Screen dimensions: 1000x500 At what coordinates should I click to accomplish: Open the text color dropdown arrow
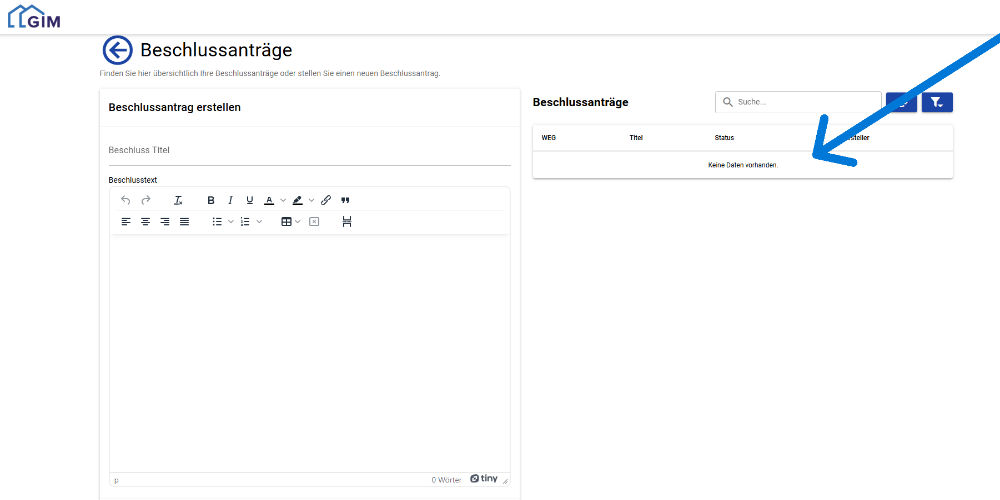pyautogui.click(x=283, y=200)
